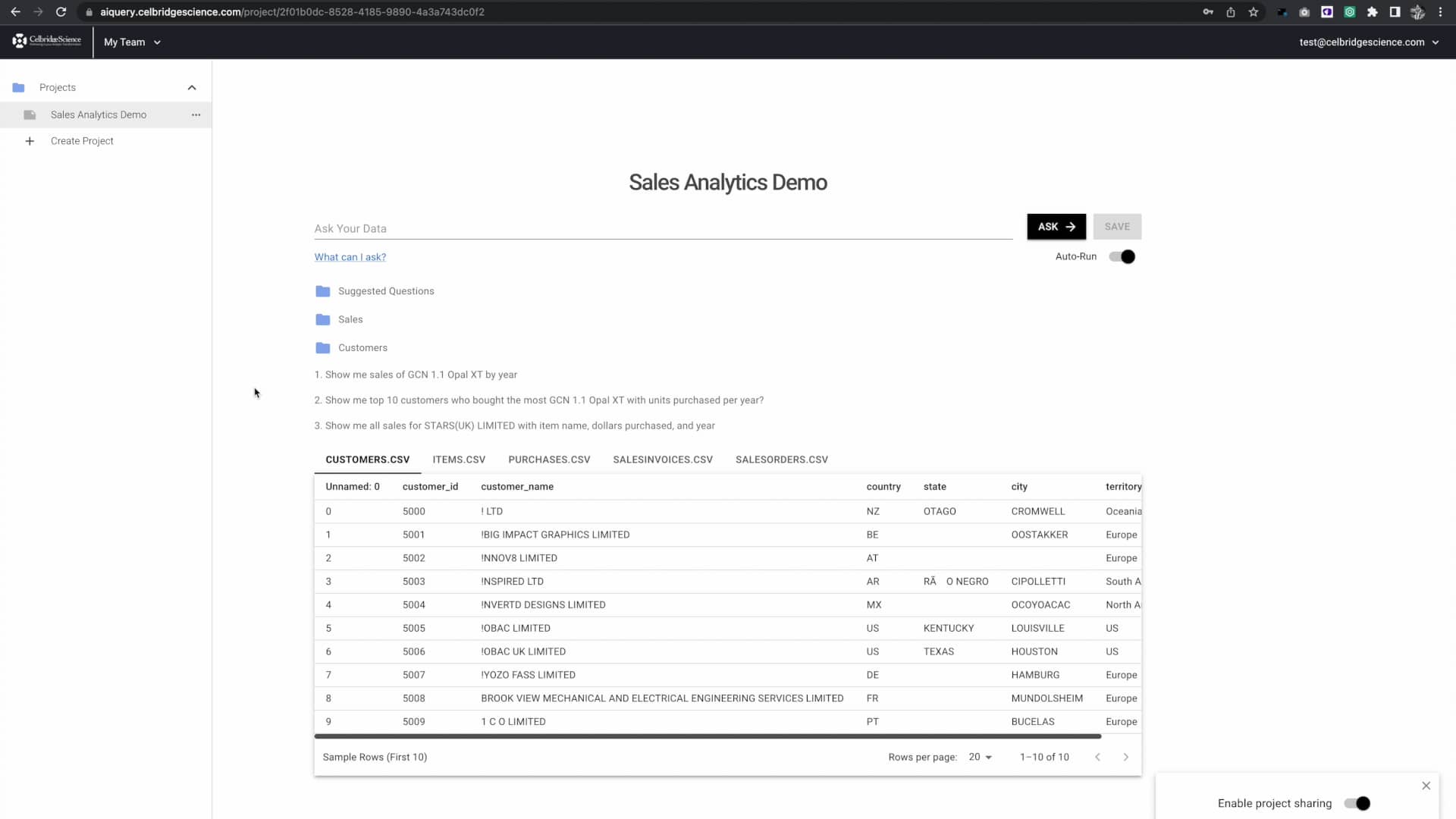The height and width of the screenshot is (819, 1456).
Task: Click the Ask Your Data input field
Action: [663, 228]
